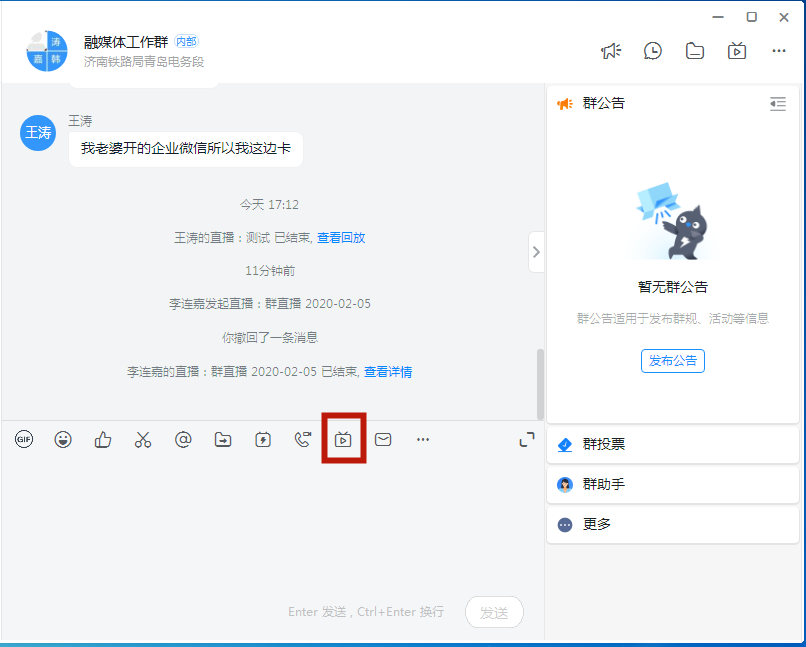Open more options via top-right ellipsis
This screenshot has height=647, width=806.
779,50
